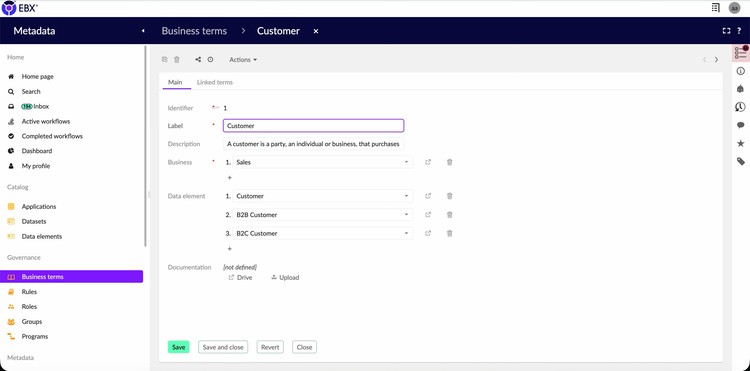Go to previous record arrow
750x371 pixels.
pos(704,60)
